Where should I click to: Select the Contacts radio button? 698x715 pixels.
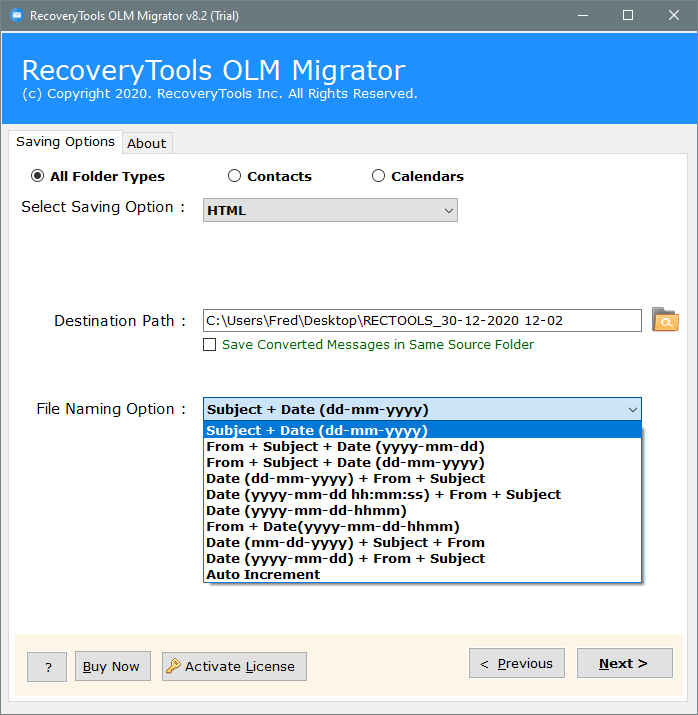(x=234, y=176)
